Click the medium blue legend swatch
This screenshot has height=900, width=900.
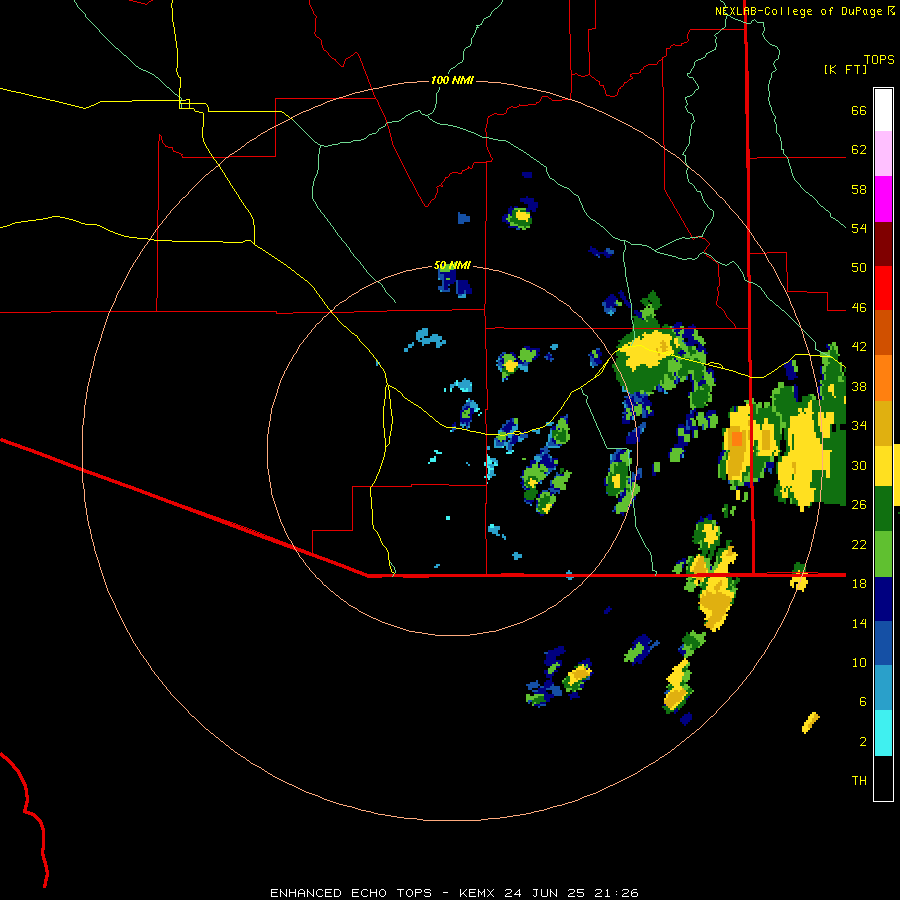(x=883, y=643)
